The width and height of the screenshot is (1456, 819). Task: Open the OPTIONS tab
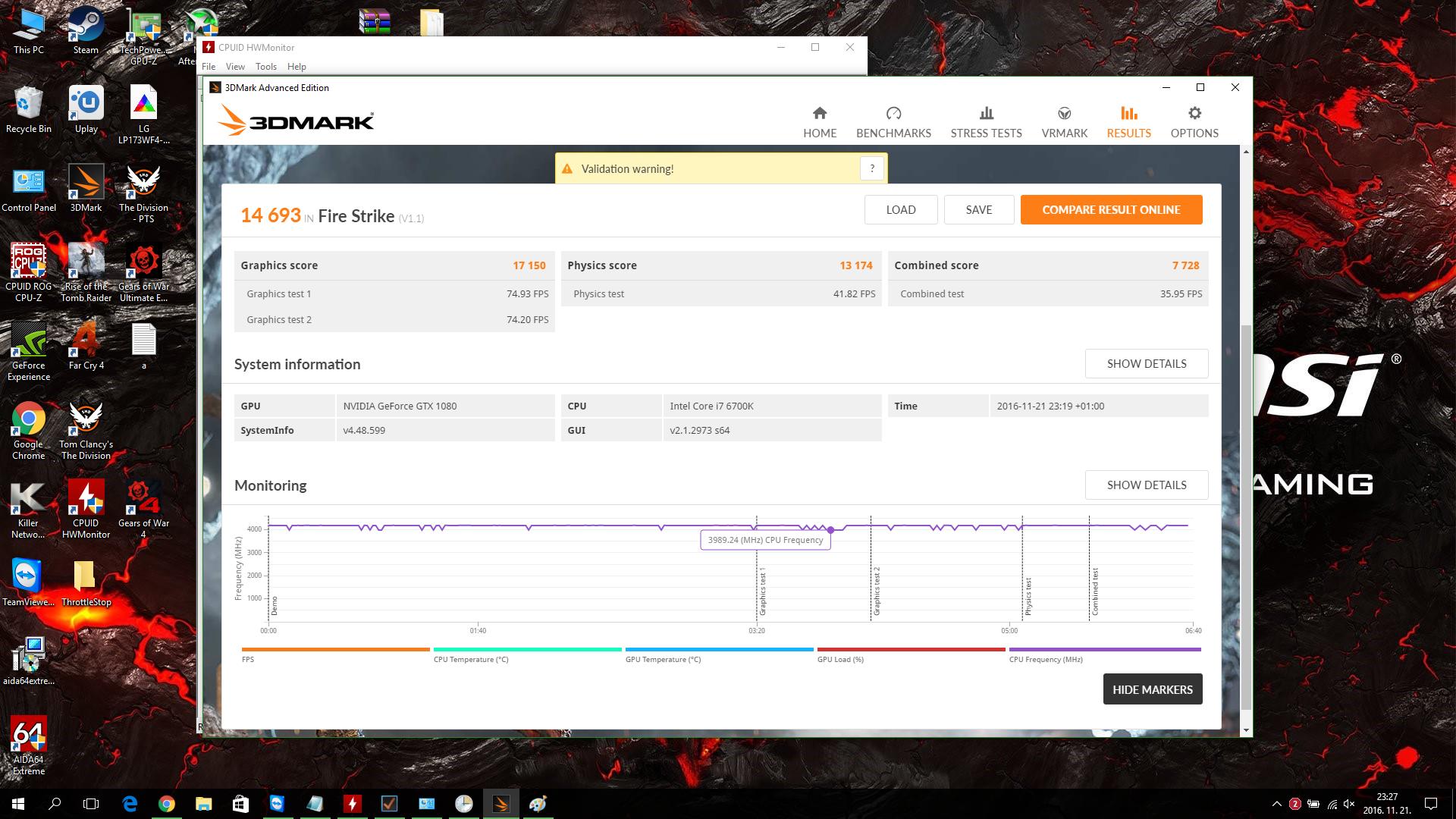1194,122
